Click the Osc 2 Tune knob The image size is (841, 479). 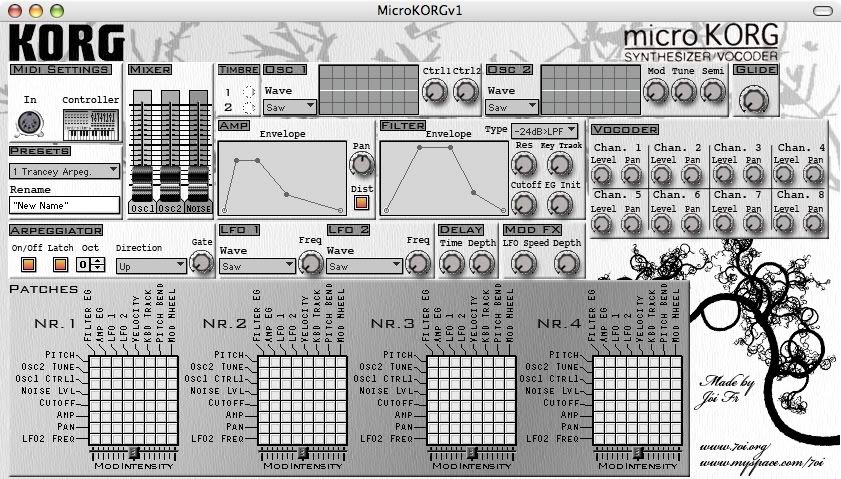[x=684, y=92]
